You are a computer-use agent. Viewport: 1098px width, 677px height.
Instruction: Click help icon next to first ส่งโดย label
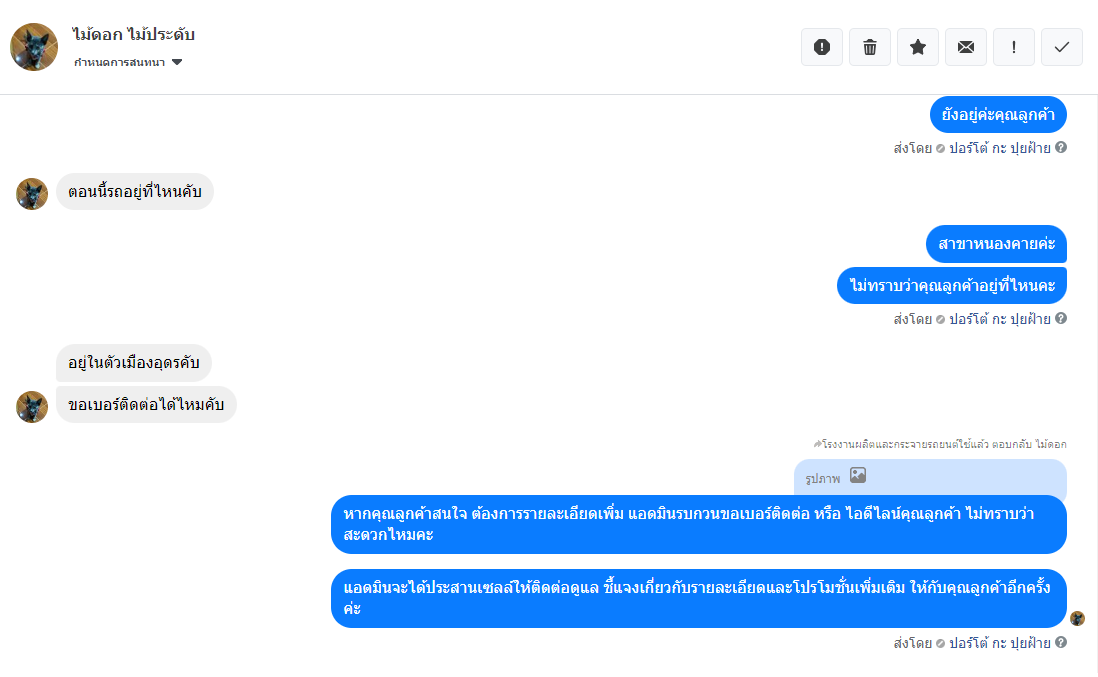click(1061, 147)
